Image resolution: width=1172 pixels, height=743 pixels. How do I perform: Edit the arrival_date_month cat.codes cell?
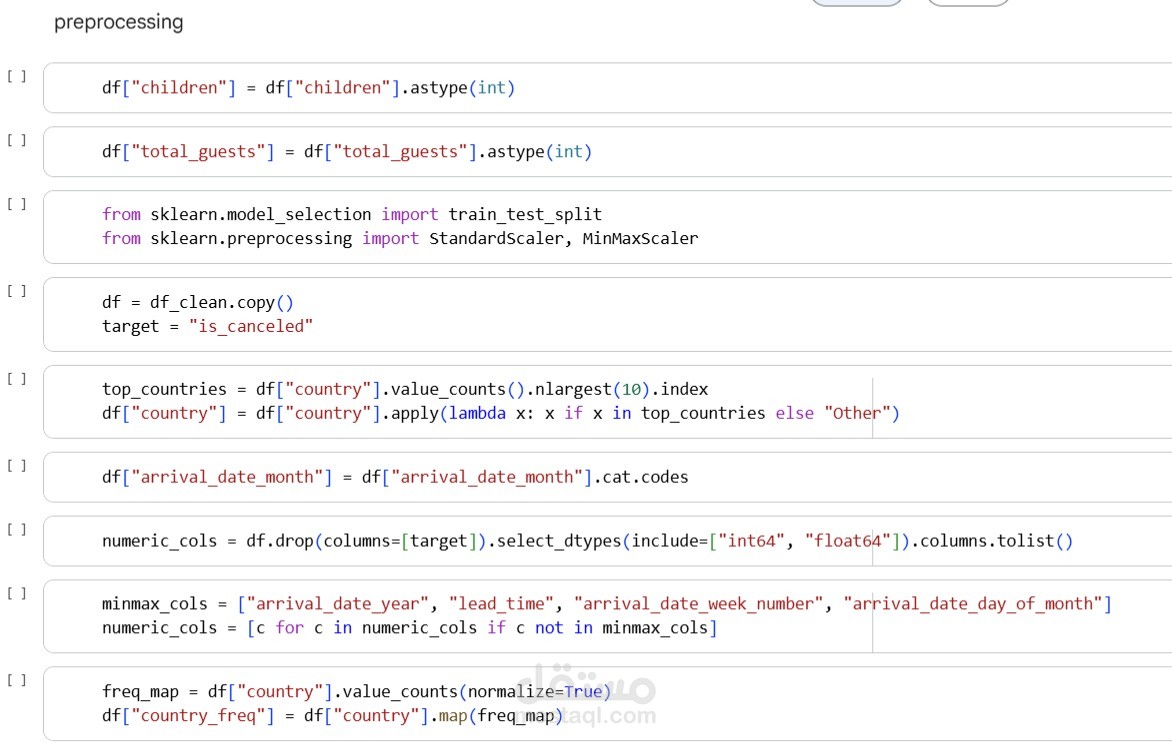point(608,477)
